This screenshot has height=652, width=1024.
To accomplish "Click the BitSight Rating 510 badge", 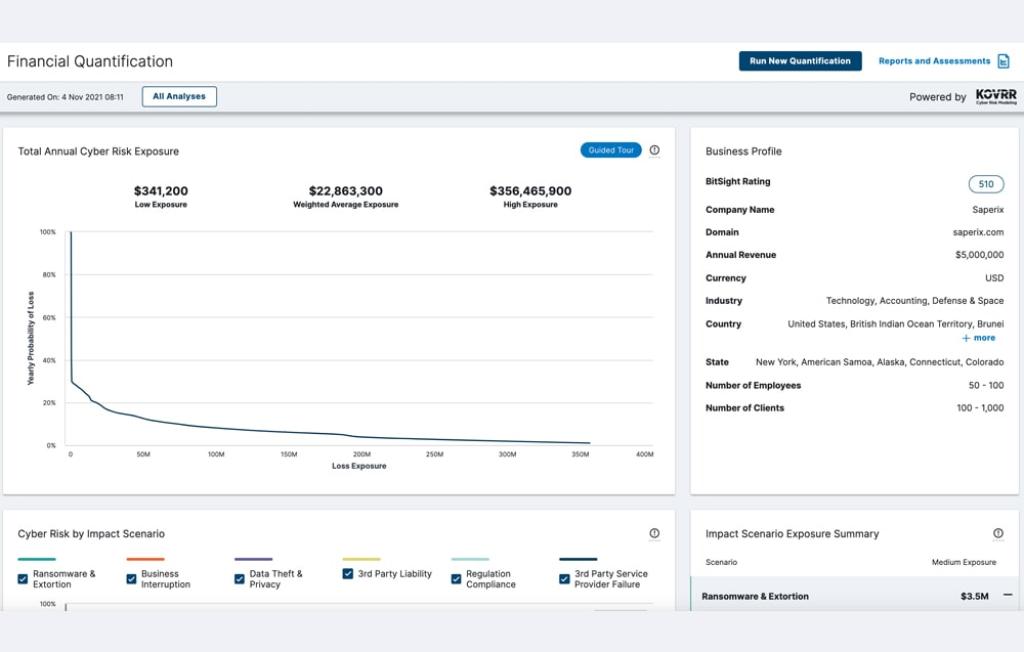I will (986, 184).
